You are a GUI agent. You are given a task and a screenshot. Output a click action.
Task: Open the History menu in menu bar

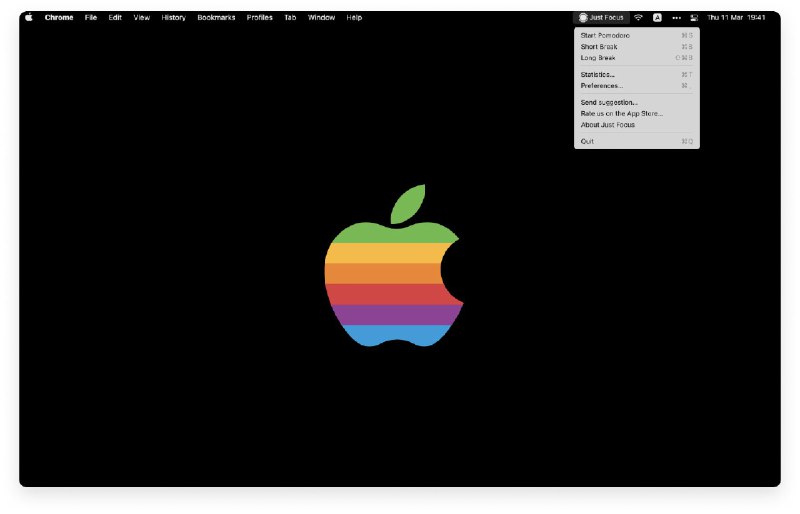173,18
